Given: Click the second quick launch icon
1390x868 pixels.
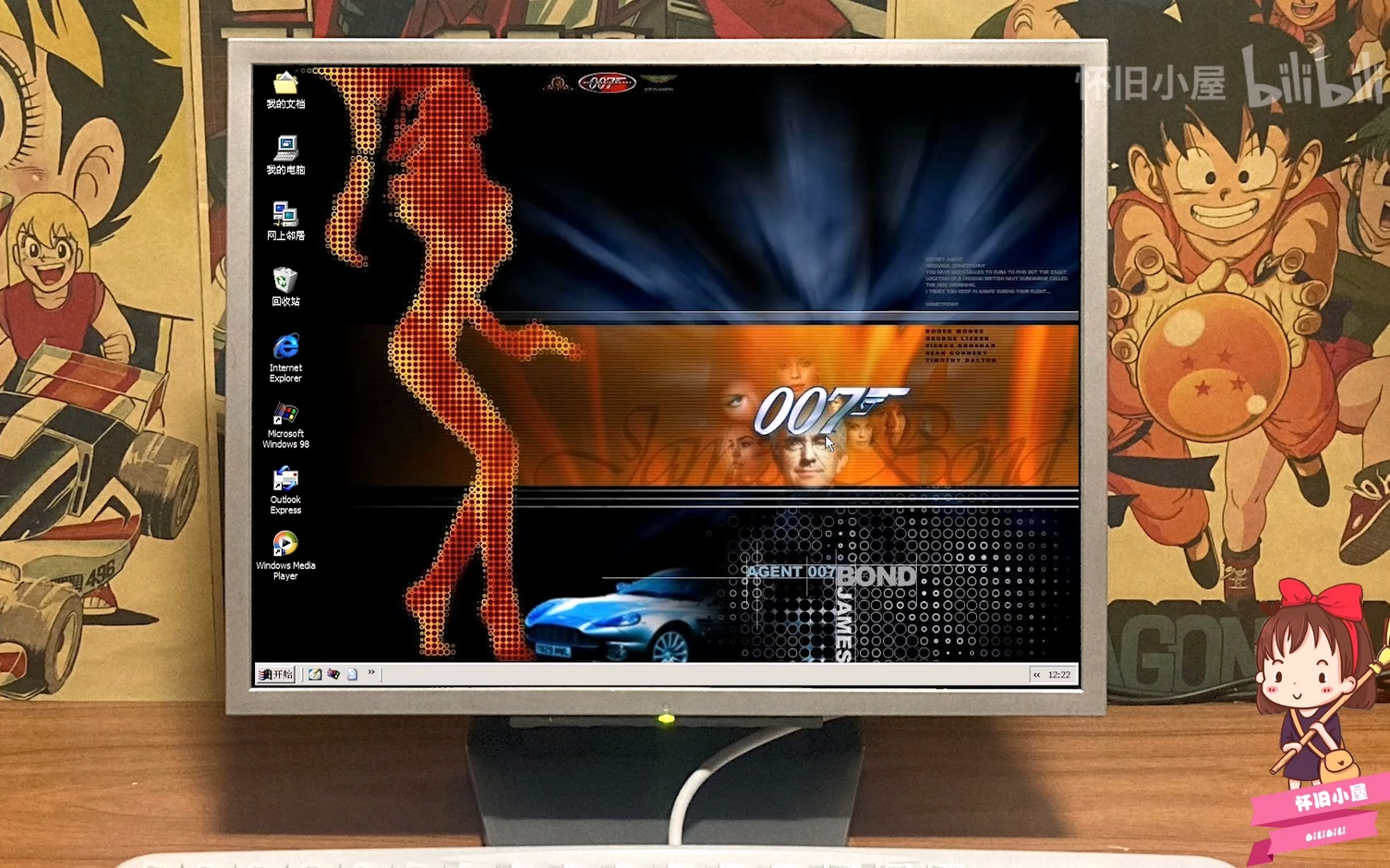Looking at the screenshot, I should click(333, 674).
